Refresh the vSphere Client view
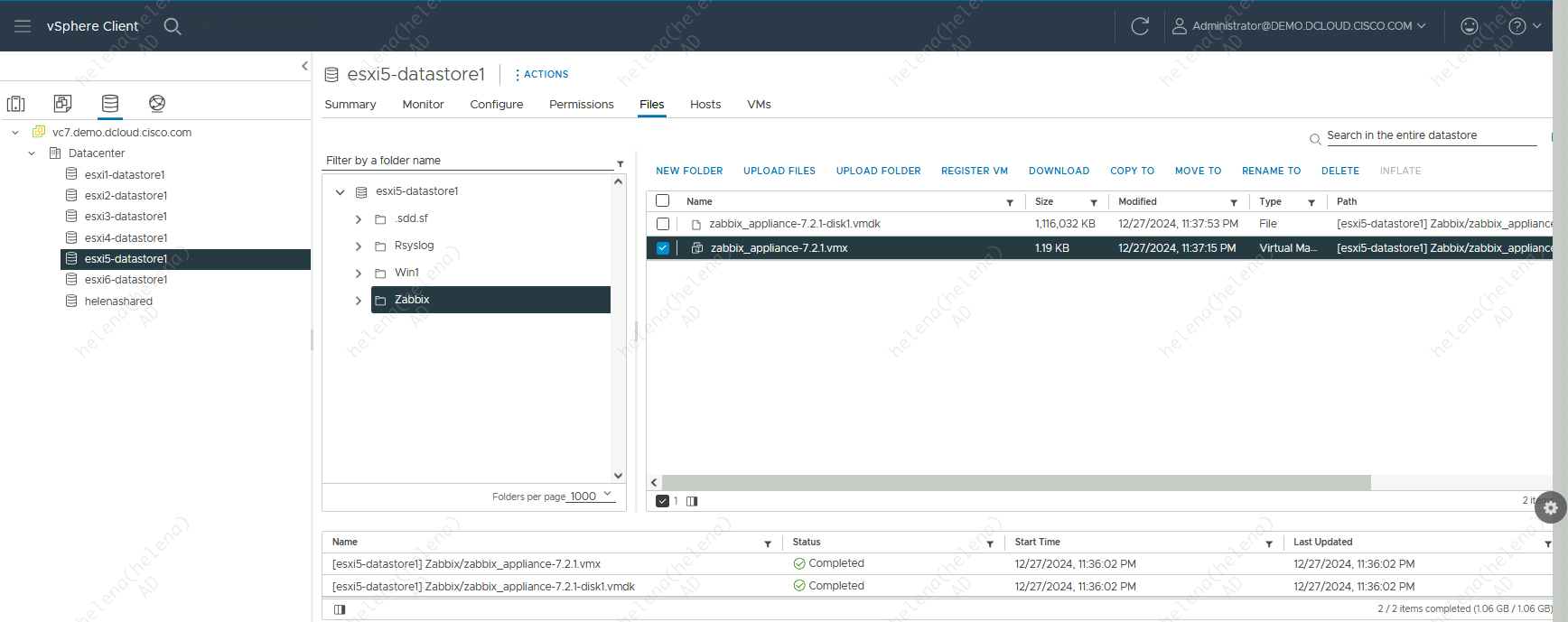The width and height of the screenshot is (1568, 622). coord(1140,26)
